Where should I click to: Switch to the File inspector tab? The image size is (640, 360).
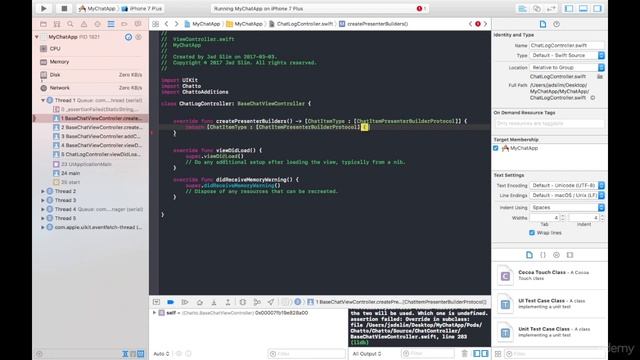(x=543, y=24)
